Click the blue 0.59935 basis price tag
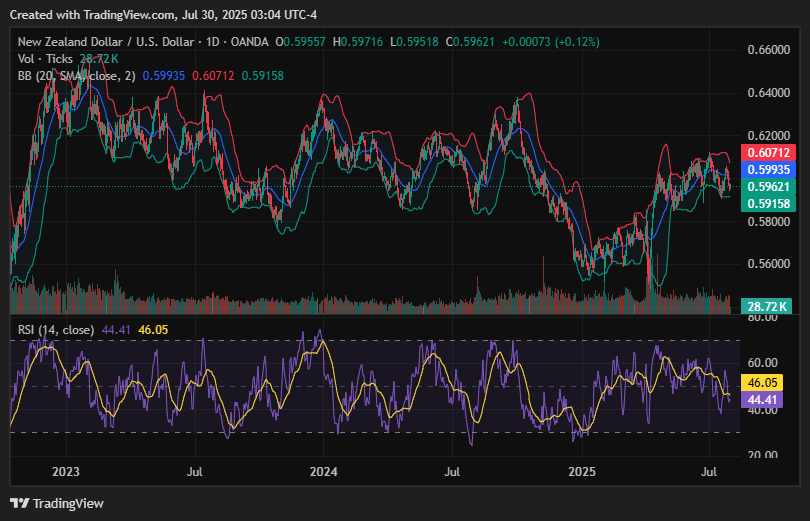Viewport: 810px width, 521px height. 768,170
